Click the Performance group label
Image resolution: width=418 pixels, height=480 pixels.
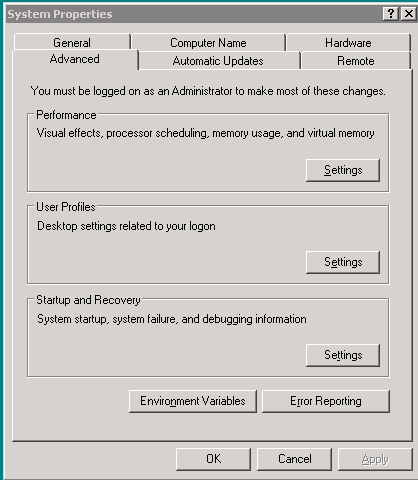[x=66, y=115]
